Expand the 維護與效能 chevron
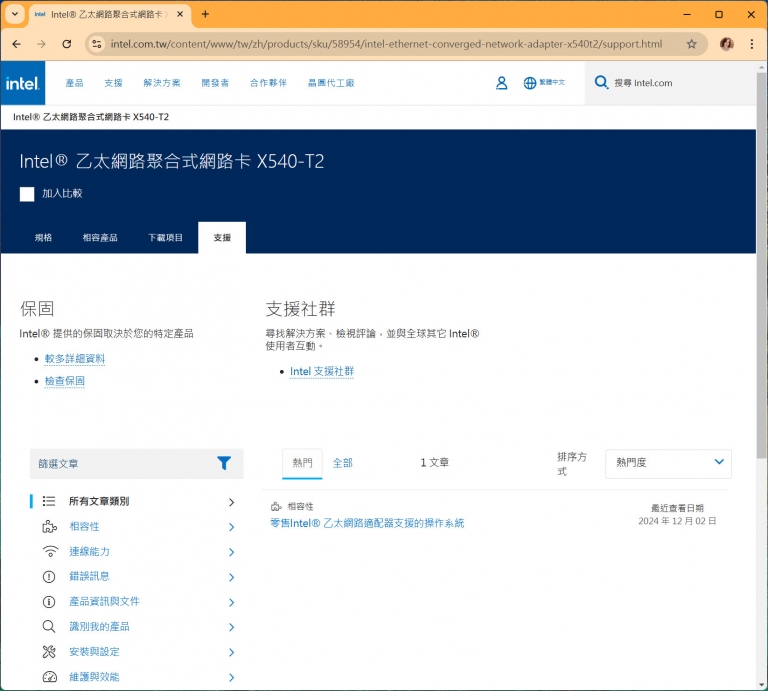The height and width of the screenshot is (691, 768). pos(231,678)
